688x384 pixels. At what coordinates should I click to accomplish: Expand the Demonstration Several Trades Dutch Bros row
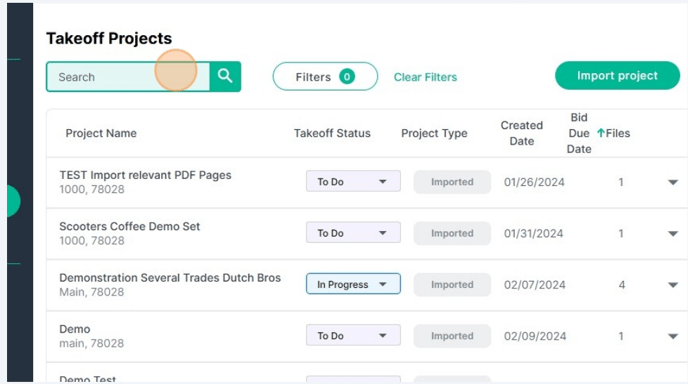click(673, 285)
